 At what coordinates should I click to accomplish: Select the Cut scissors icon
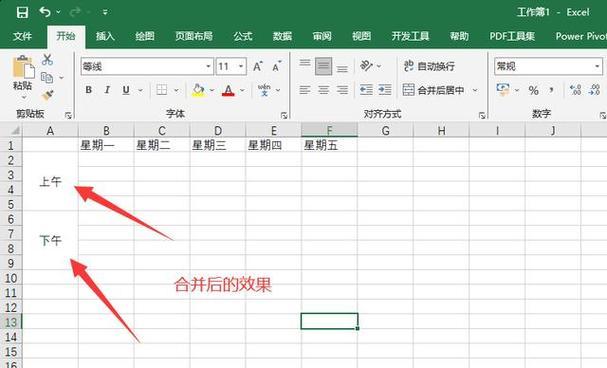point(47,60)
